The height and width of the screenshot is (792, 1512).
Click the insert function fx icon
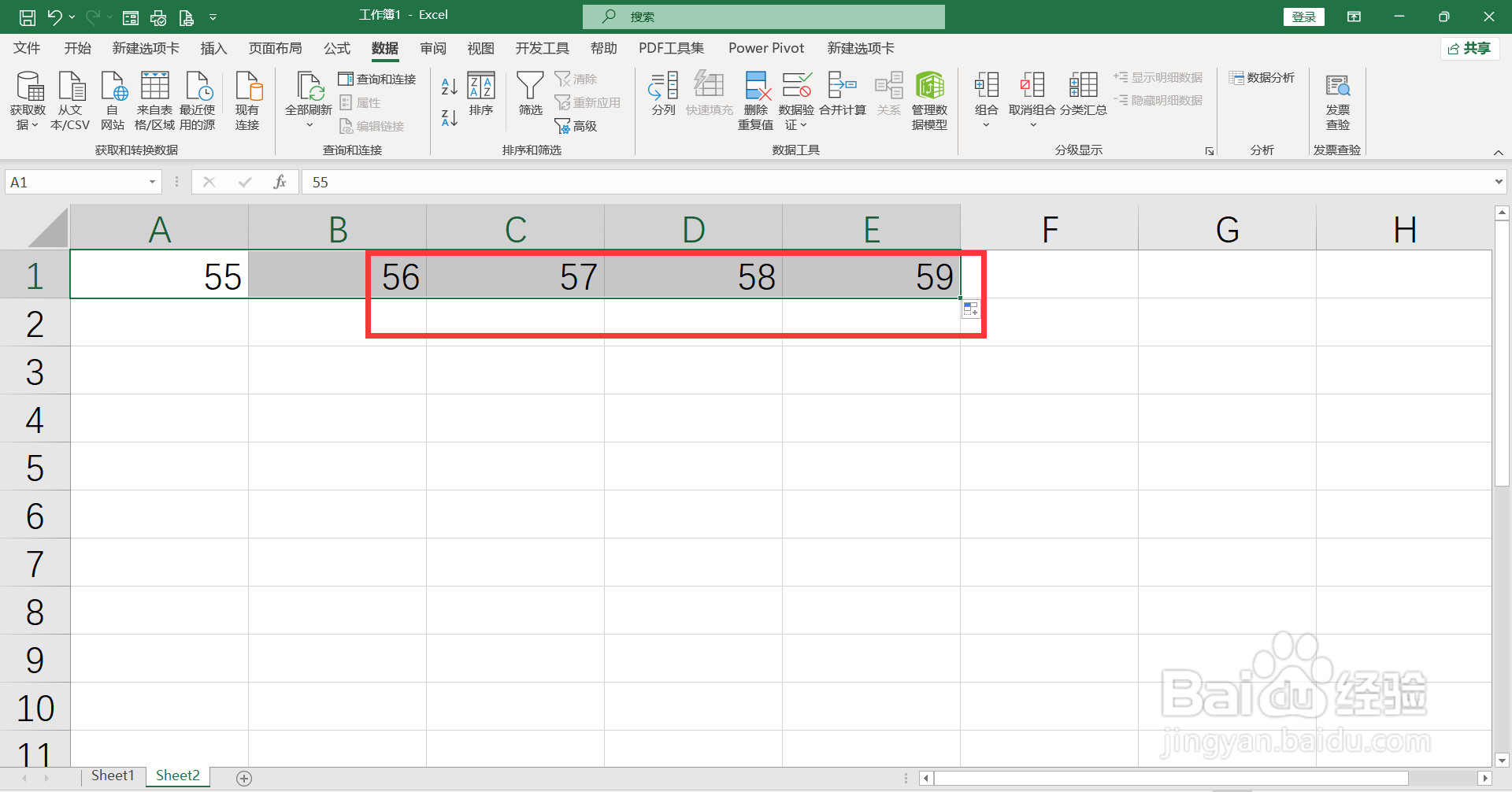[x=280, y=182]
